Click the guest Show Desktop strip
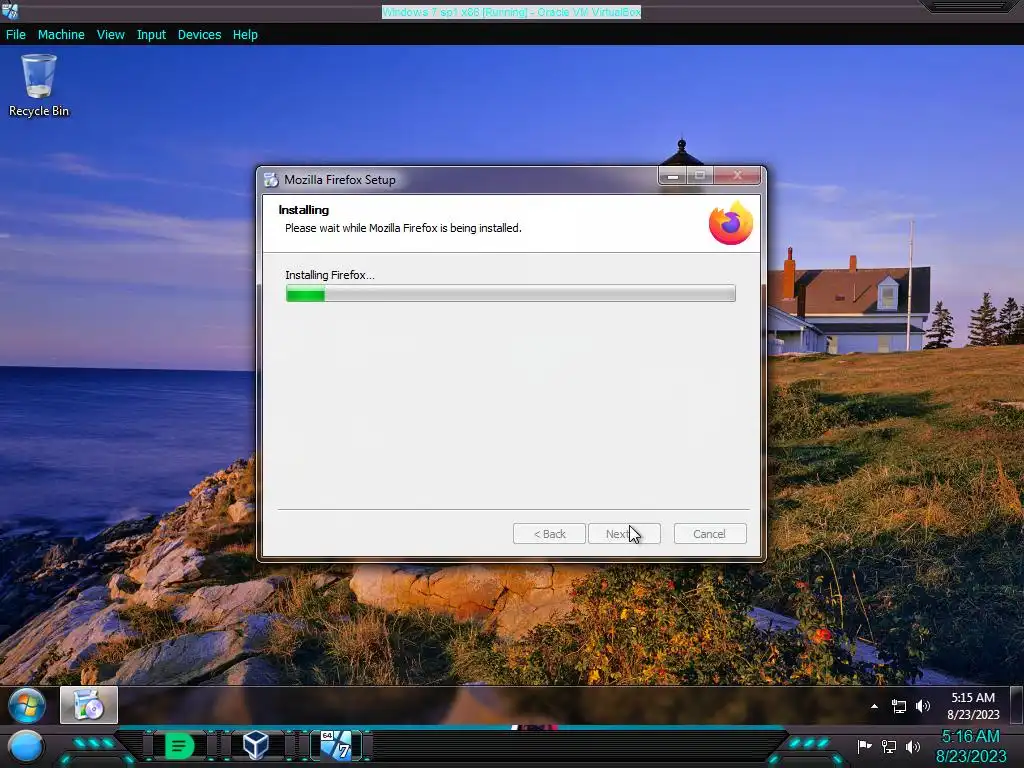Screen dimensions: 1024x768 (1016, 705)
